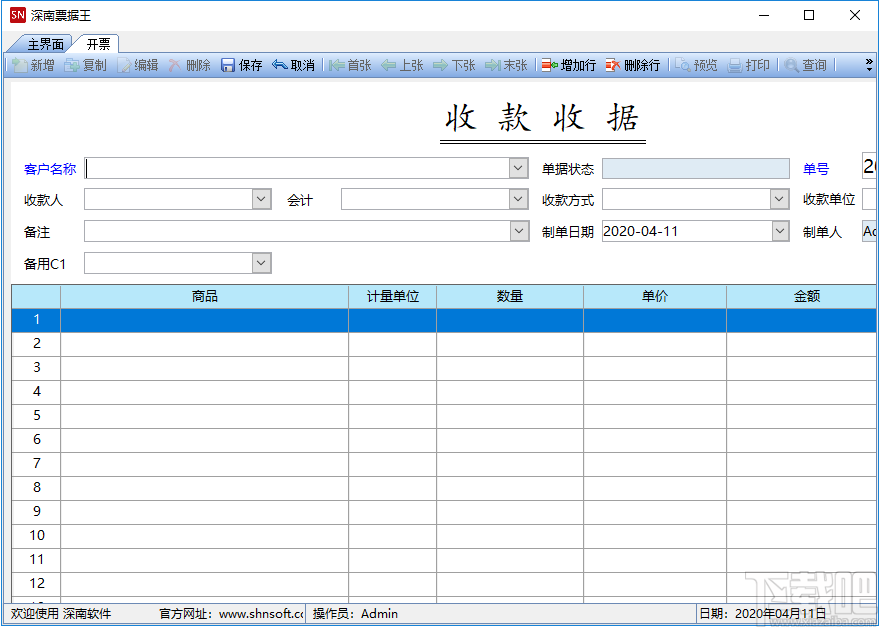Maximize the 深南票据王 window
This screenshot has width=880, height=627.
click(x=809, y=15)
